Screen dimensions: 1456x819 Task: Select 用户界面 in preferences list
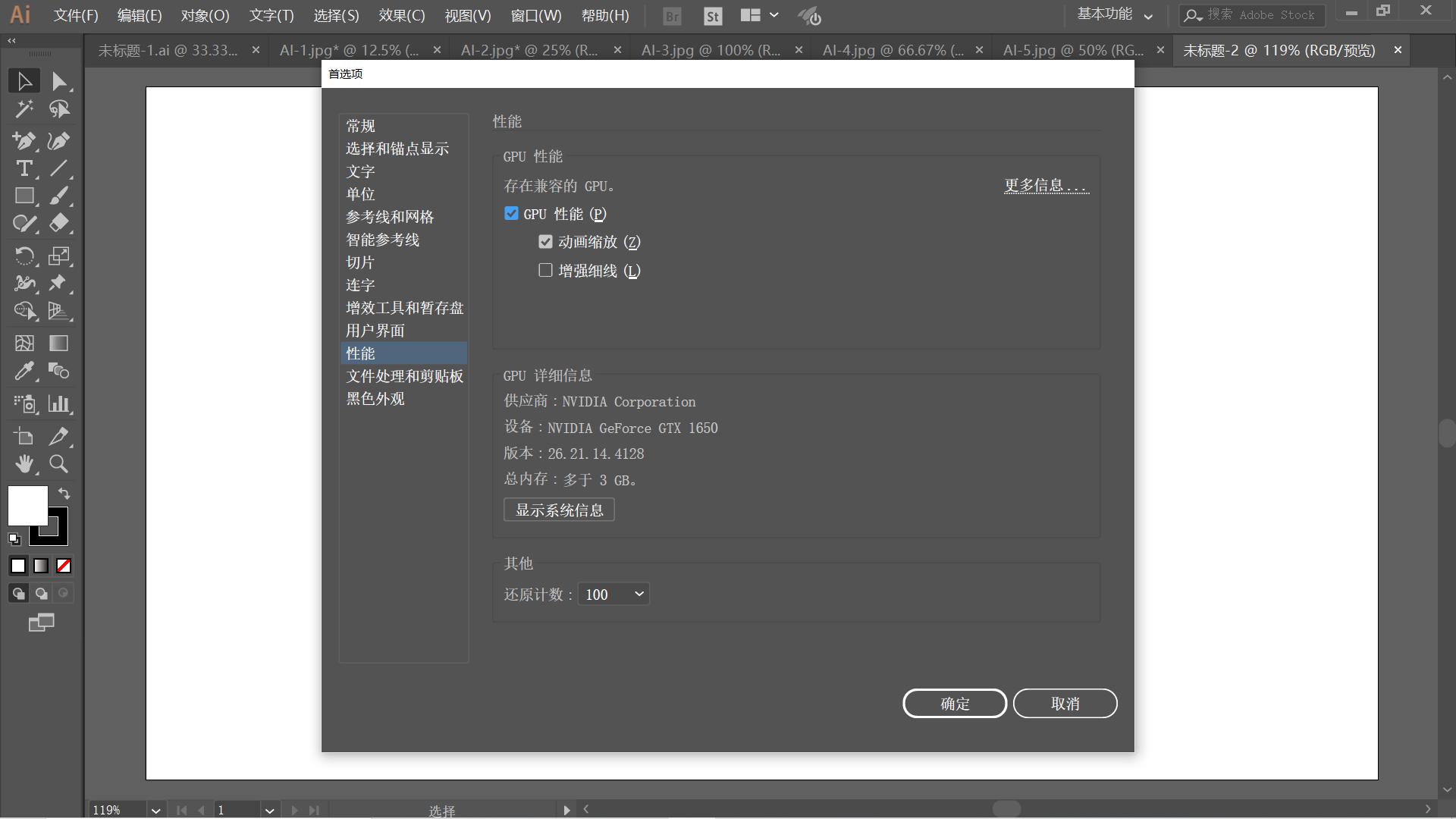[375, 331]
